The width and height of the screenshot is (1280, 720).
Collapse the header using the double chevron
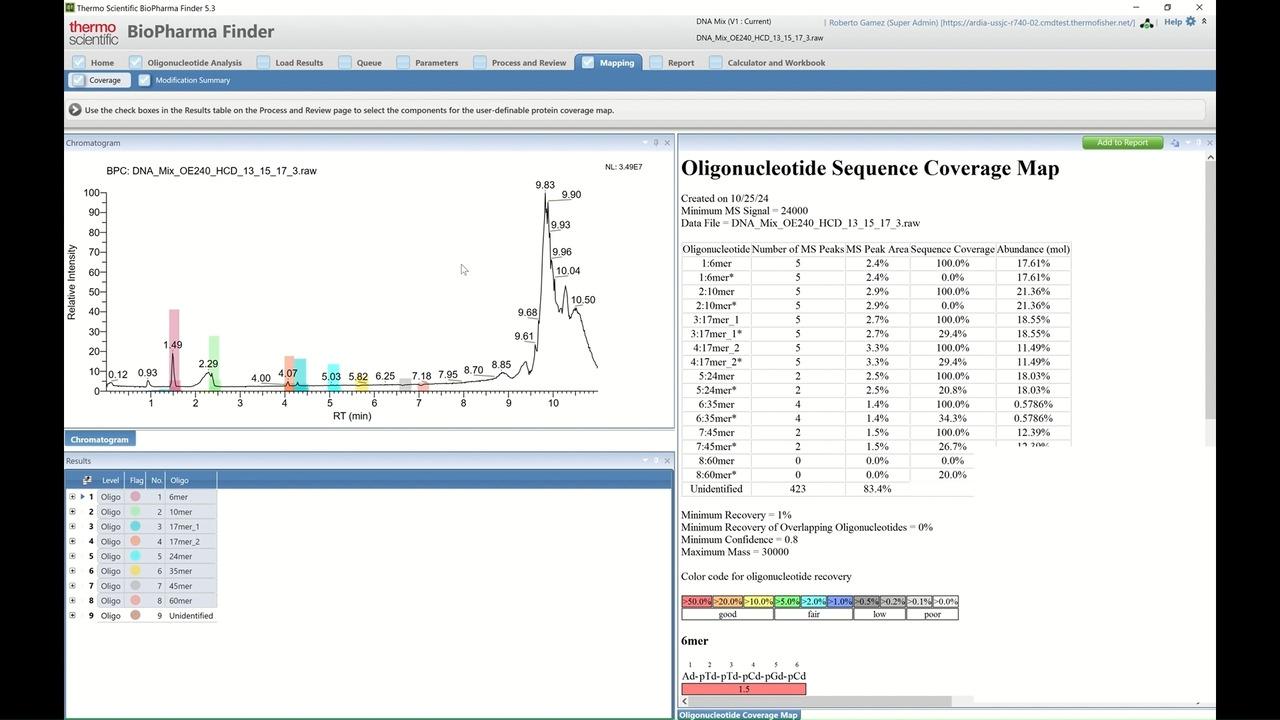tap(1204, 21)
